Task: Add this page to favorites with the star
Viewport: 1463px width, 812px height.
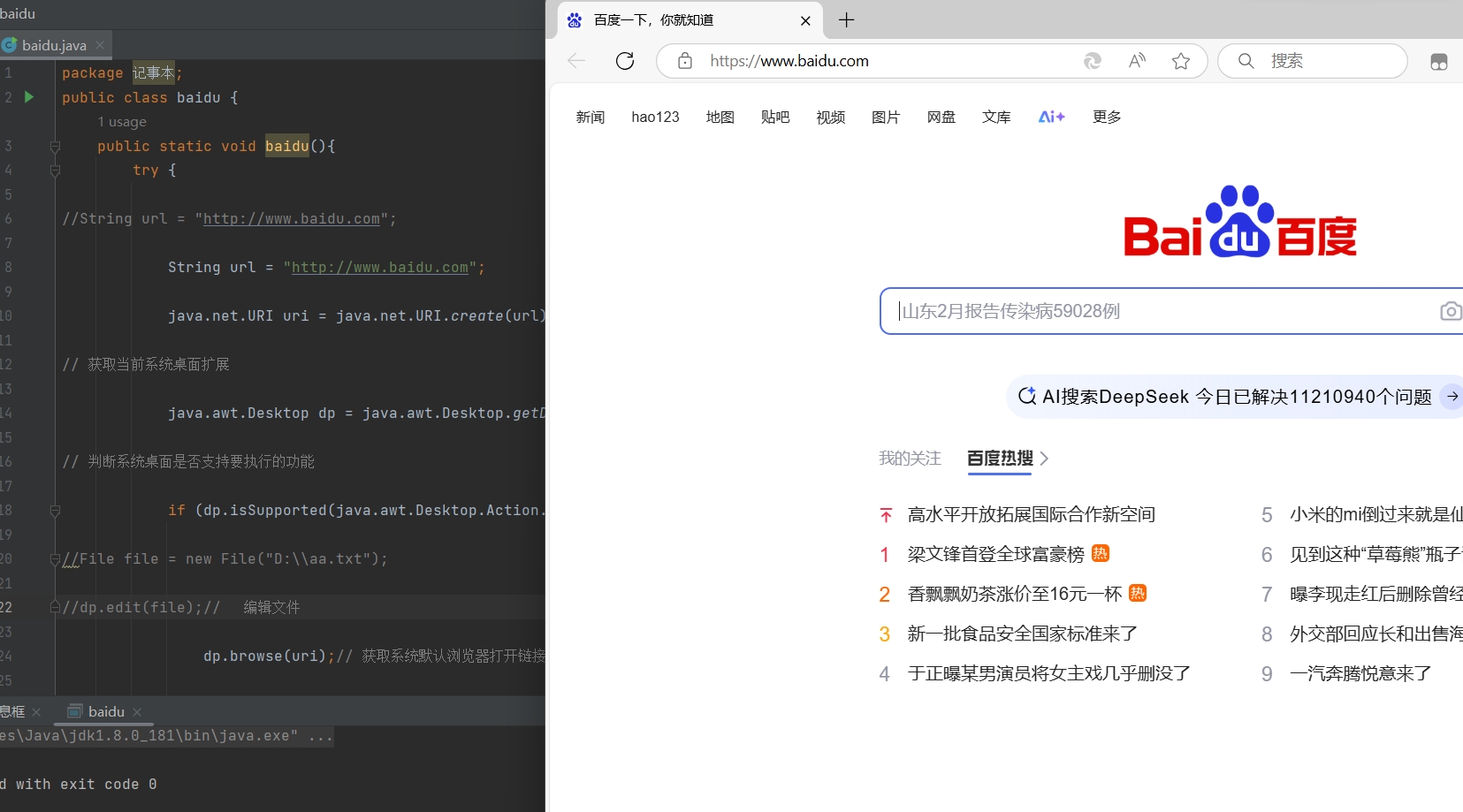Action: pyautogui.click(x=1181, y=61)
